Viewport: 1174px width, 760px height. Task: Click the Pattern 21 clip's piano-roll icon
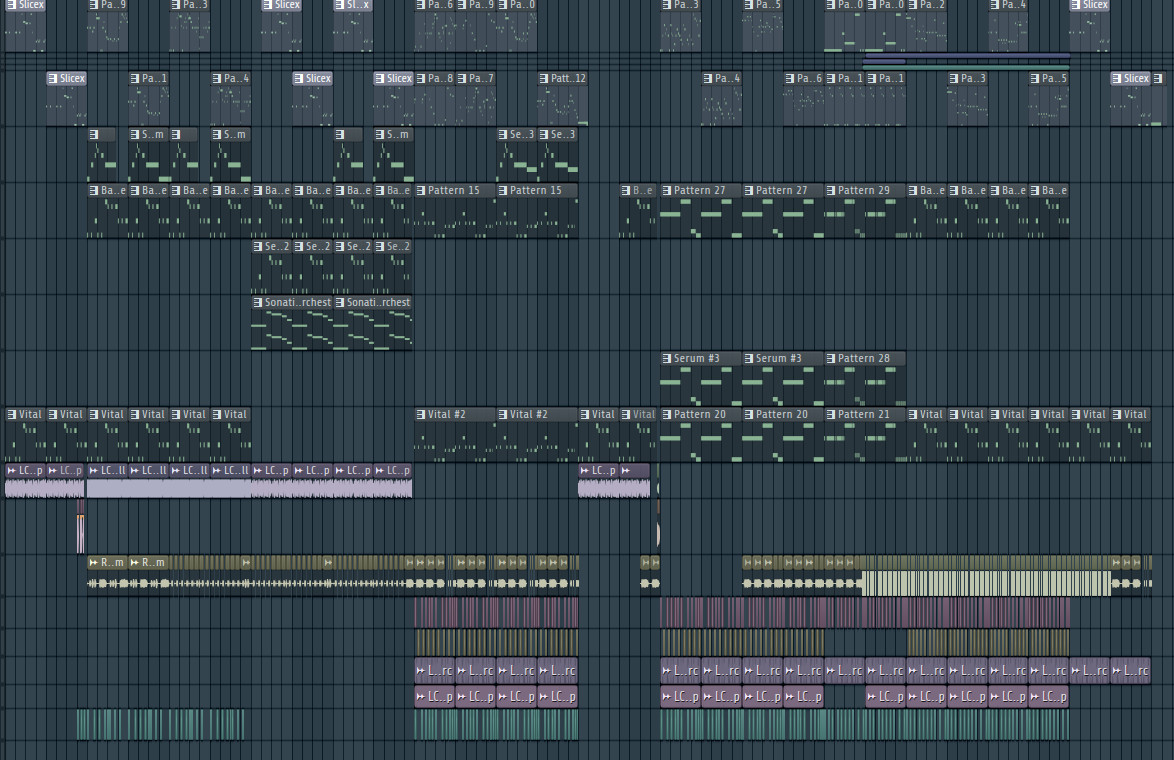[831, 414]
